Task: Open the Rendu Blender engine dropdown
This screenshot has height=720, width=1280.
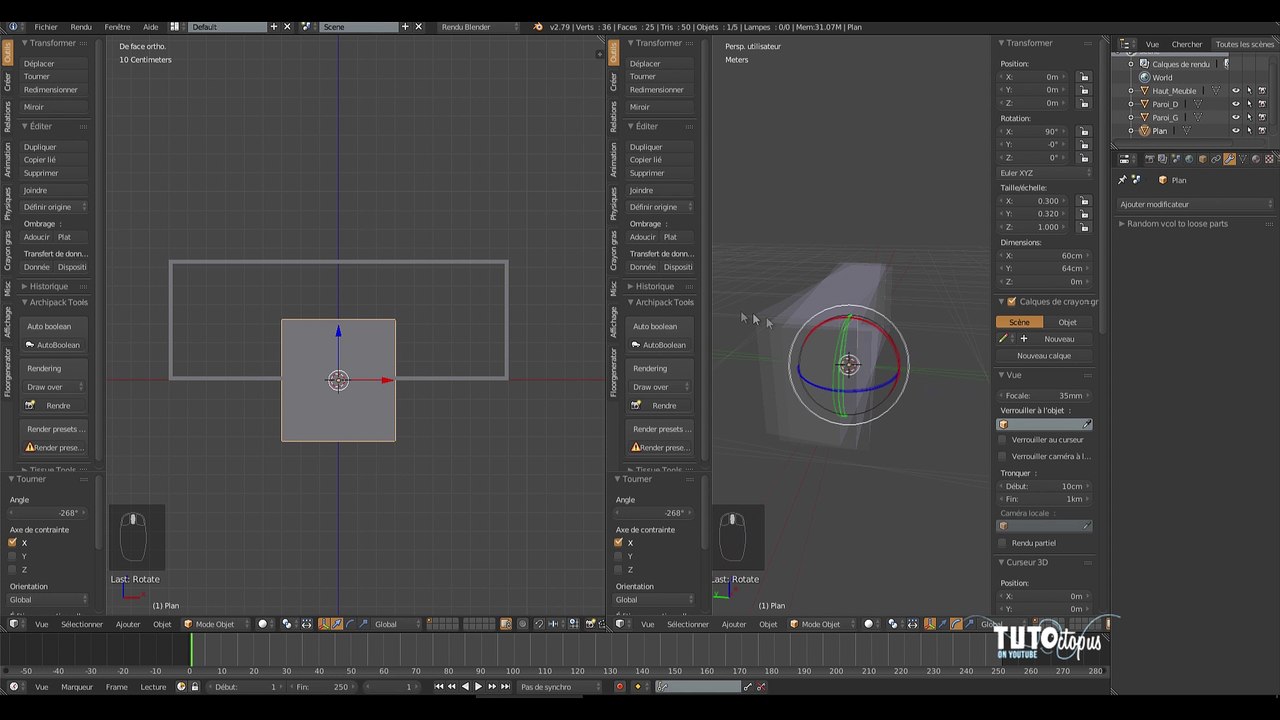Action: [x=482, y=27]
